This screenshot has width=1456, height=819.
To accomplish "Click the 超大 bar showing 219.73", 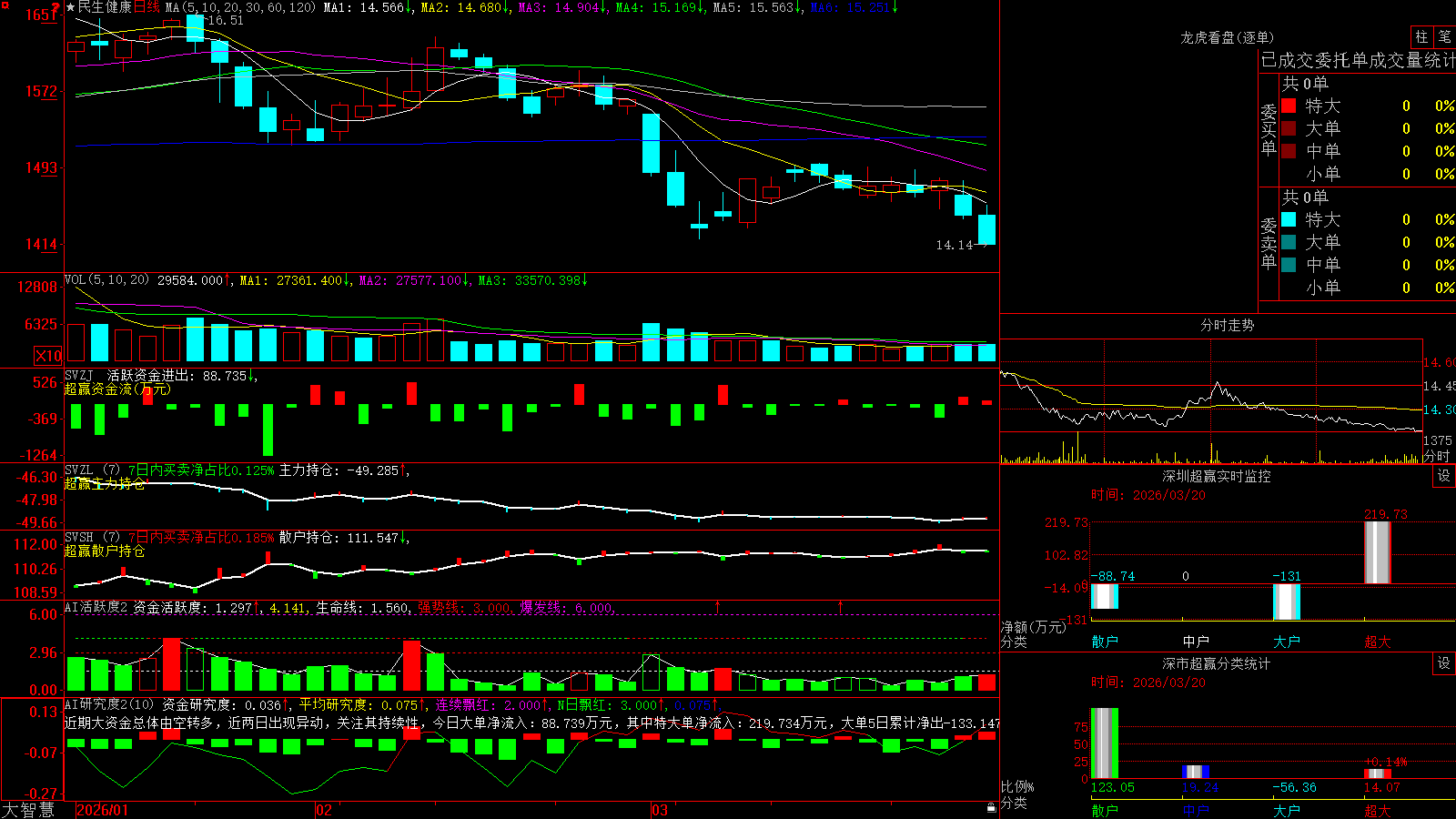I will (x=1378, y=552).
